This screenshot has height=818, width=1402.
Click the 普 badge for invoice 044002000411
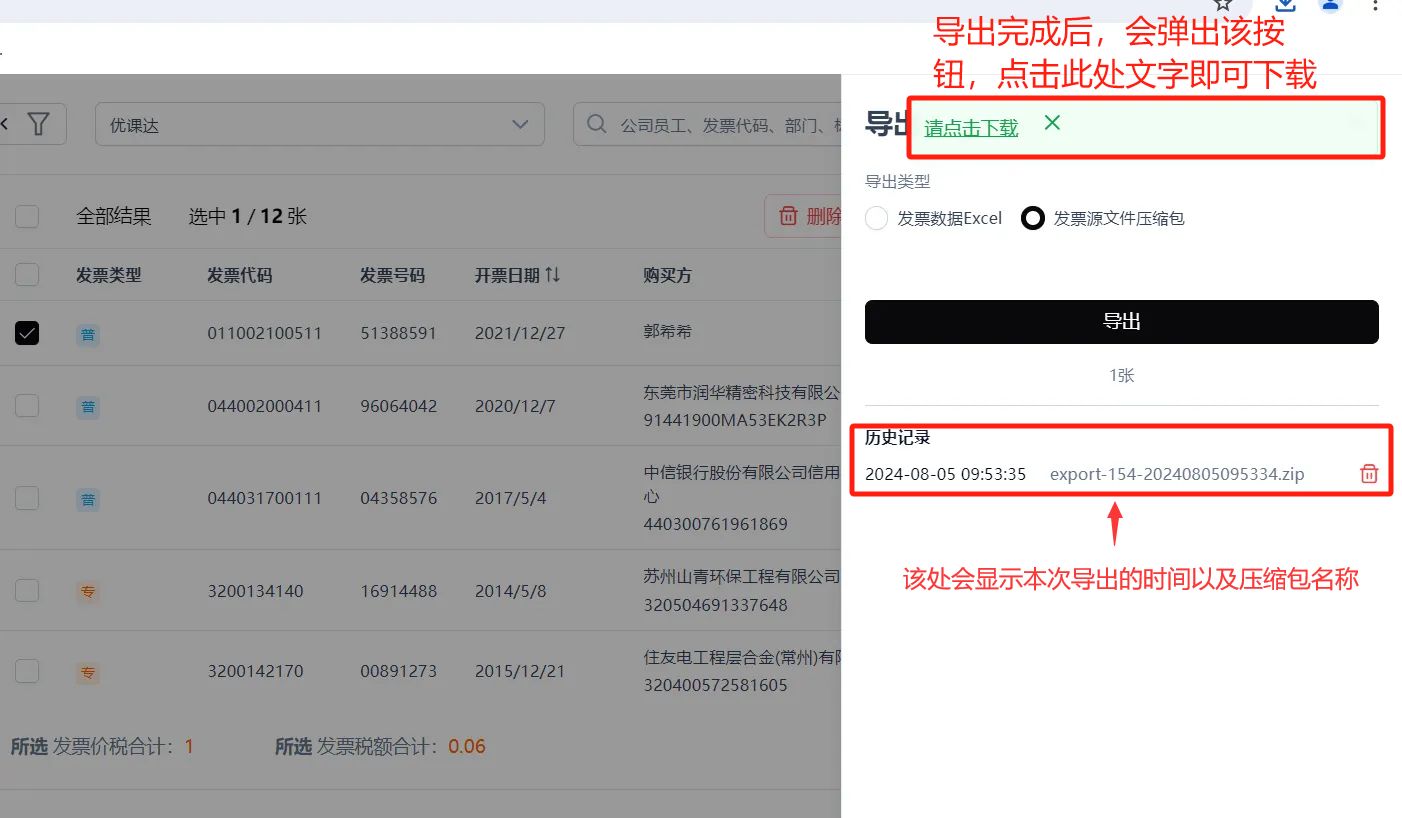click(88, 407)
